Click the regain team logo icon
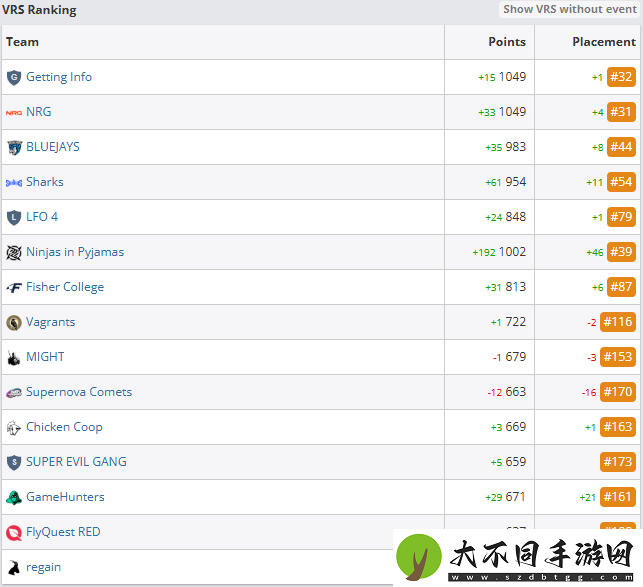The width and height of the screenshot is (643, 587). pos(14,568)
